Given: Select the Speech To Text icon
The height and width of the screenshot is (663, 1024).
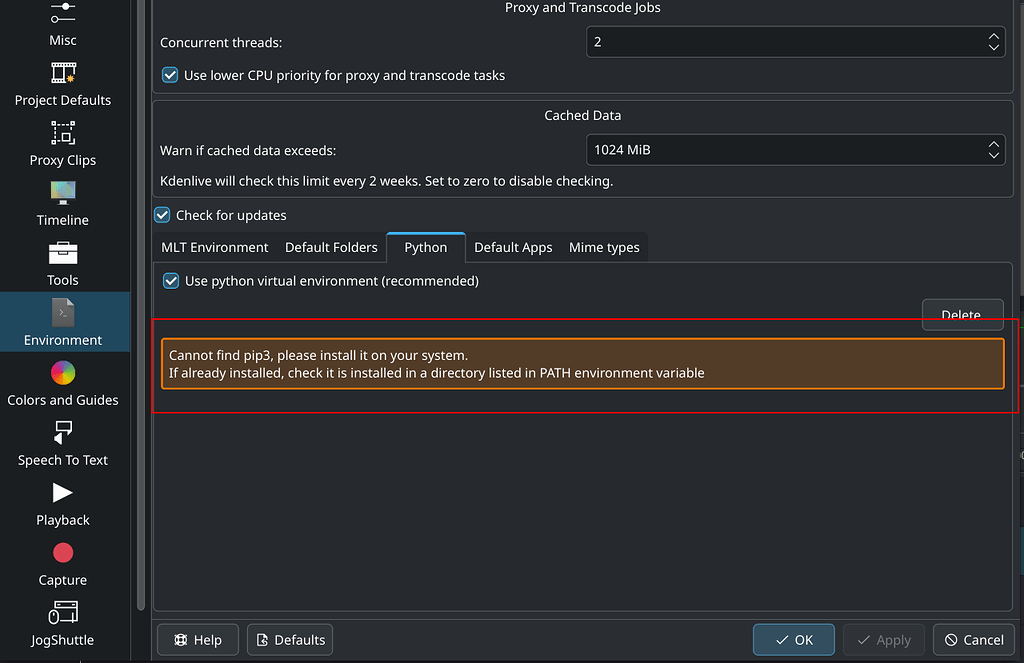Looking at the screenshot, I should 62,432.
